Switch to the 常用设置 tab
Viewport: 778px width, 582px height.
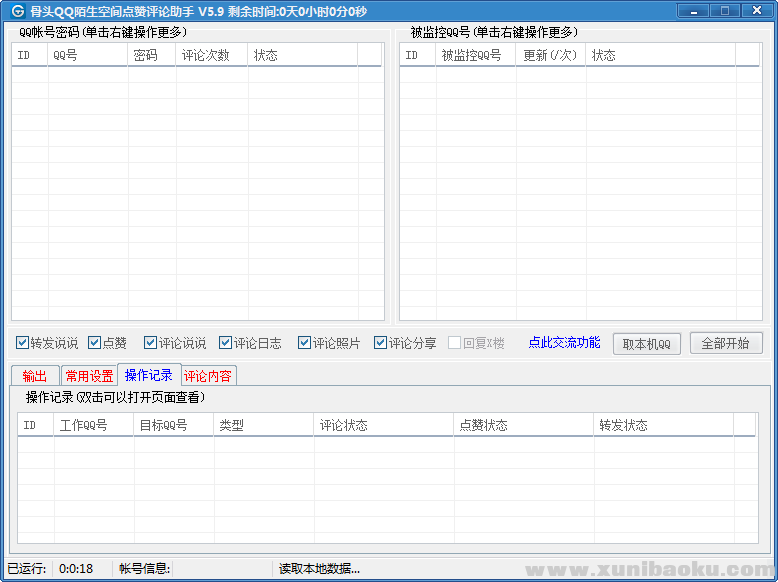89,376
